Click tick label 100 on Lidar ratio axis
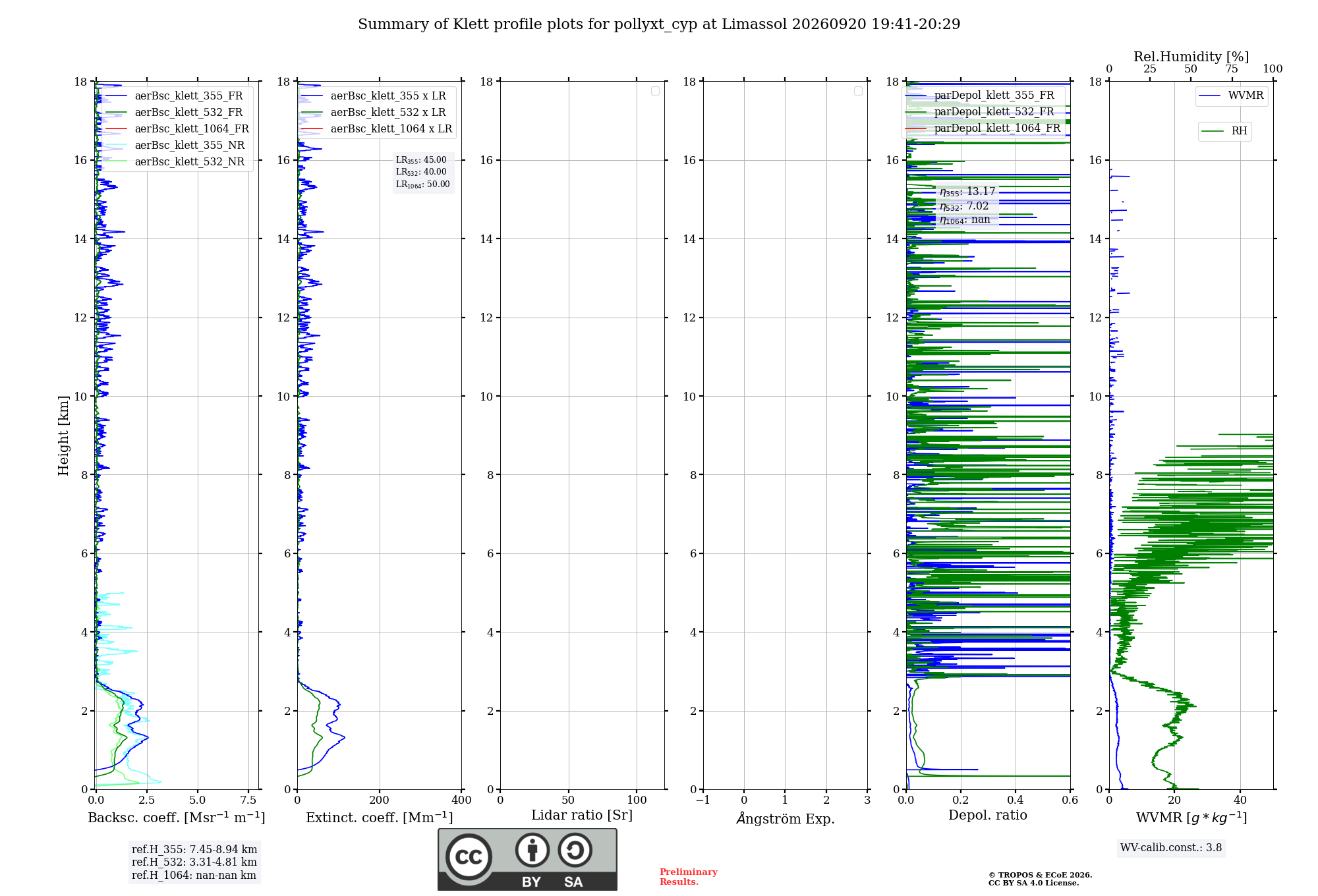The width and height of the screenshot is (1318, 896). 637,800
